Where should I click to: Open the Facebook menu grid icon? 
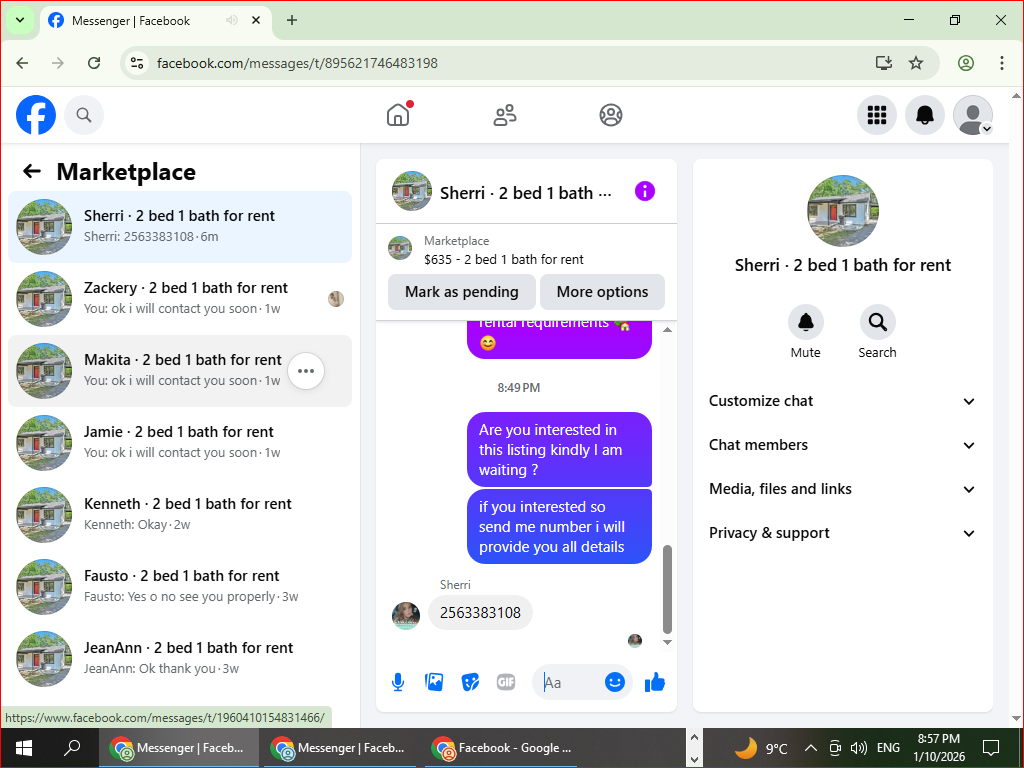point(876,115)
